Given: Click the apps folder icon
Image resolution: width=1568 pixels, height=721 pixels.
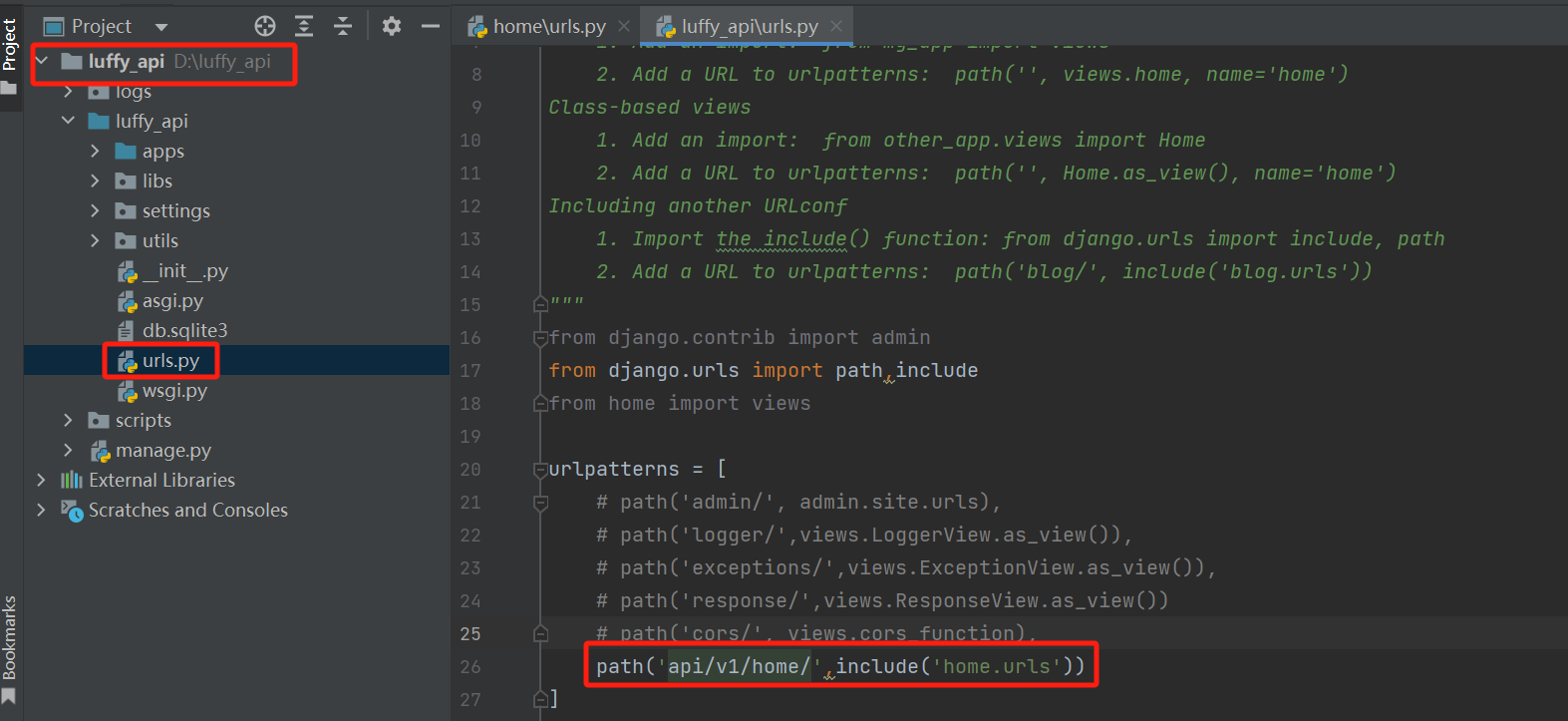Looking at the screenshot, I should [x=126, y=151].
